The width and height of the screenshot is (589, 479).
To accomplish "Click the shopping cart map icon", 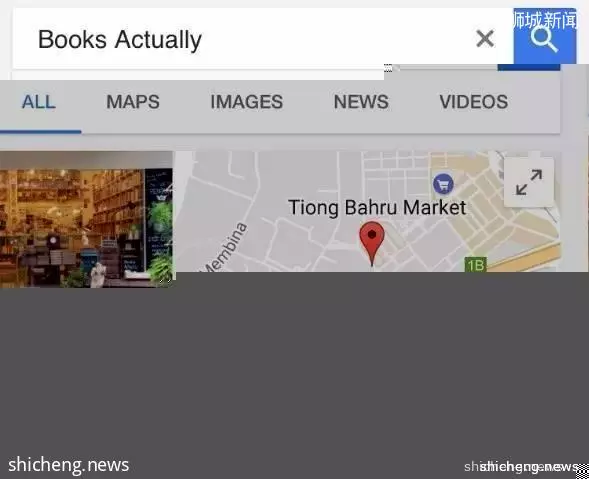I will 443,184.
